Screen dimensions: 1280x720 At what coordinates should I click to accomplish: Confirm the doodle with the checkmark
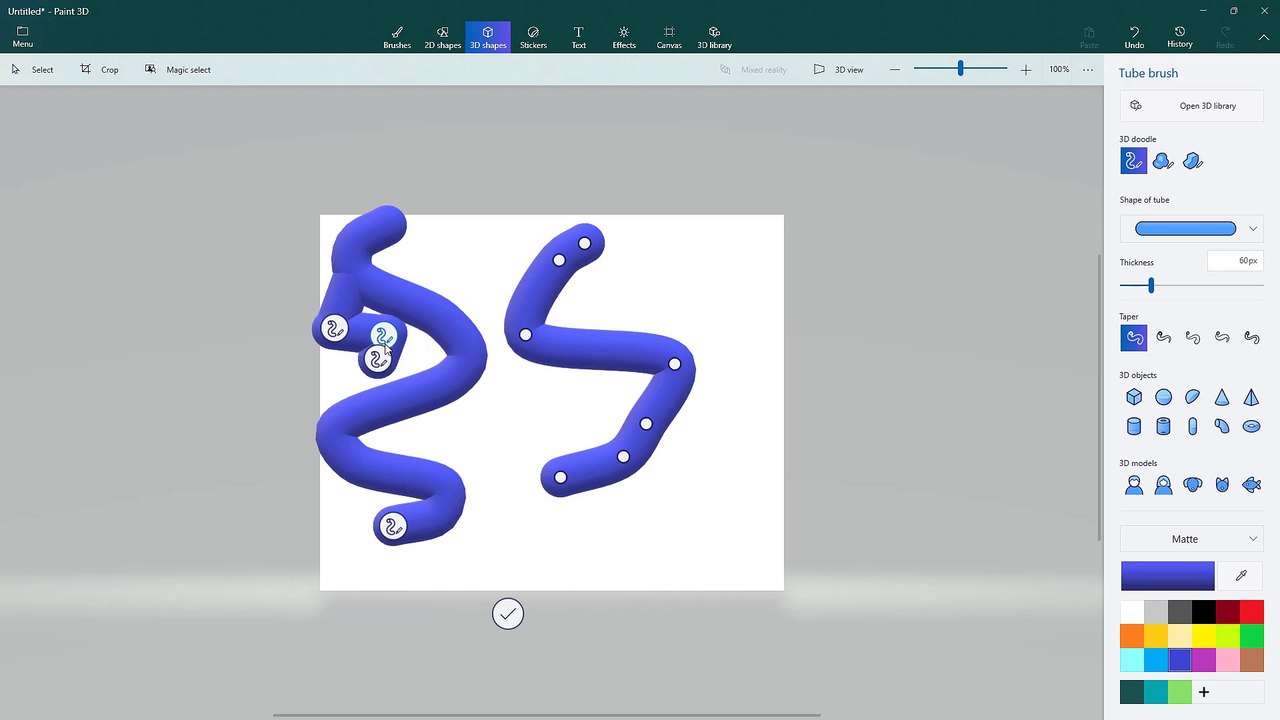(508, 614)
